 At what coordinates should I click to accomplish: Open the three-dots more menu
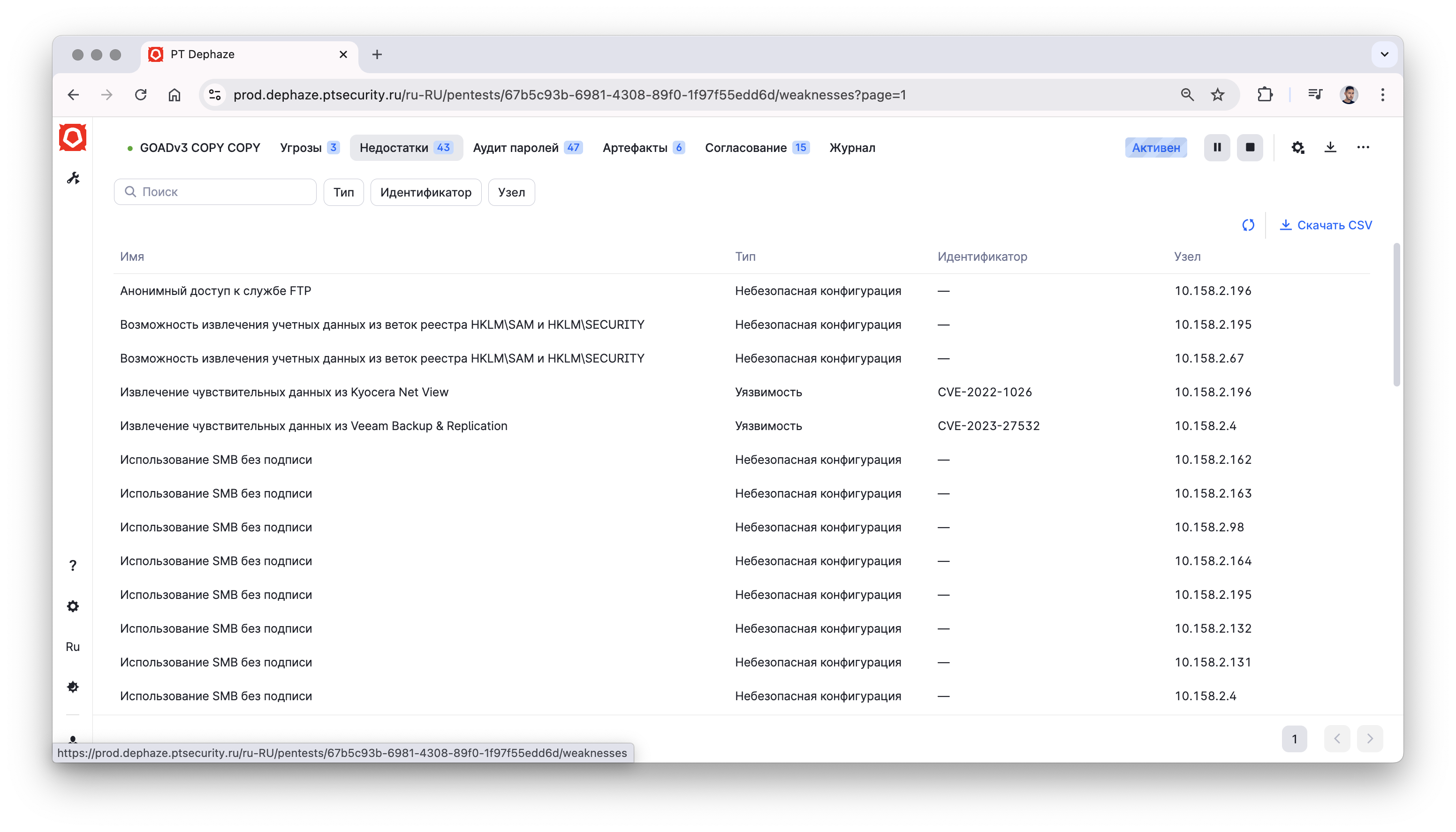1363,147
